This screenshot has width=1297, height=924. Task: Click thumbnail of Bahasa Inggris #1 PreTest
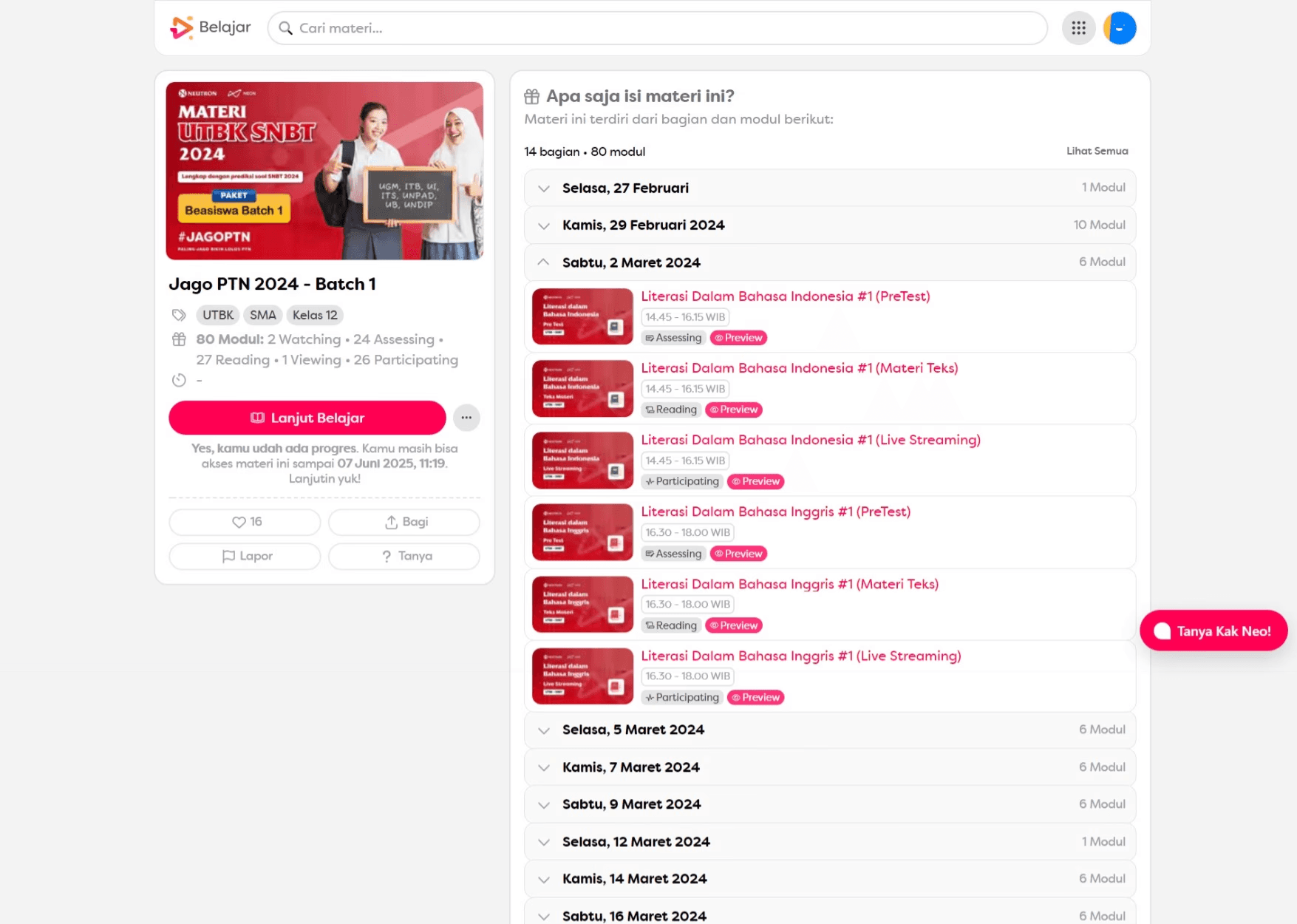(582, 532)
